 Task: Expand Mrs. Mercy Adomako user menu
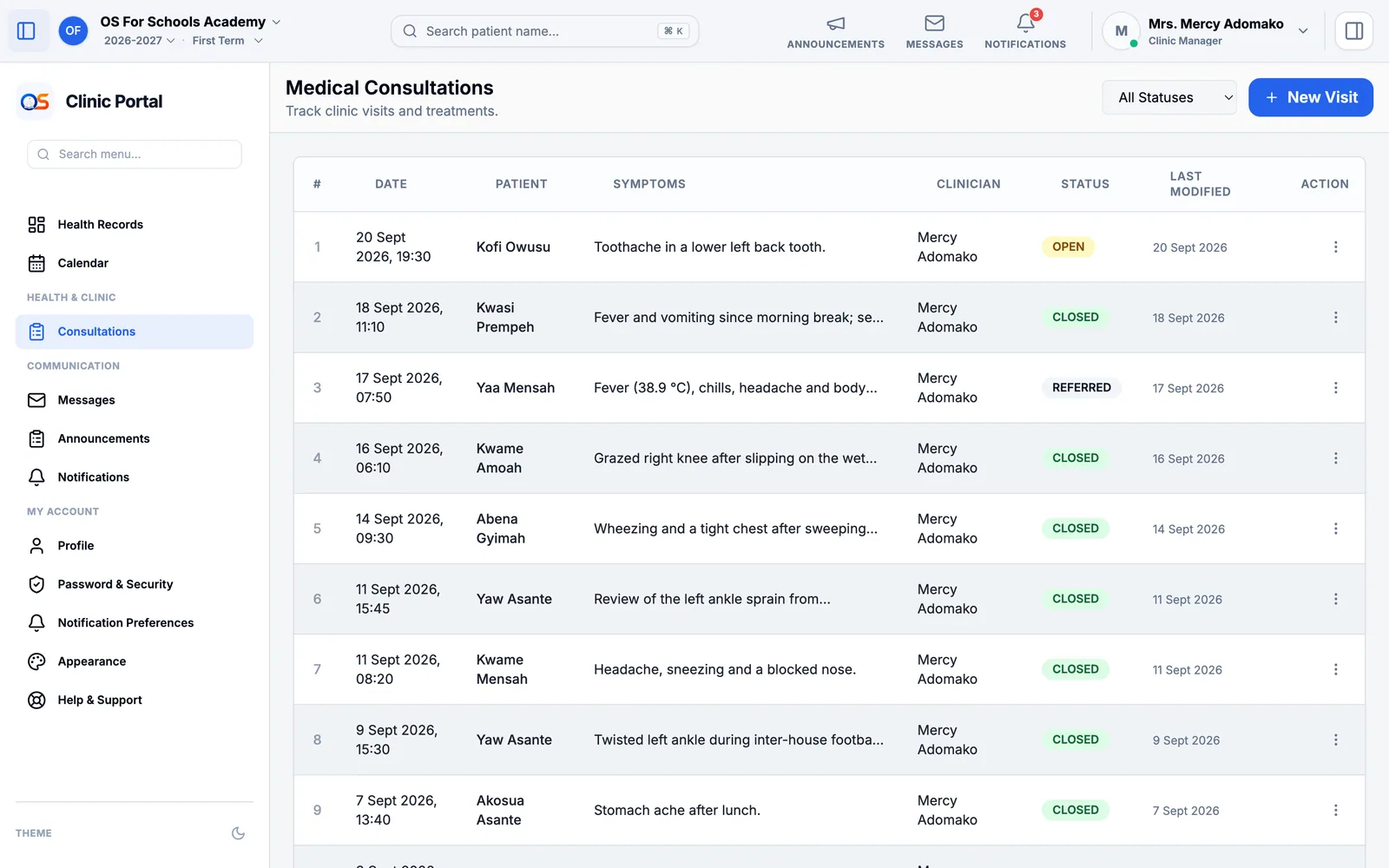coord(1206,31)
